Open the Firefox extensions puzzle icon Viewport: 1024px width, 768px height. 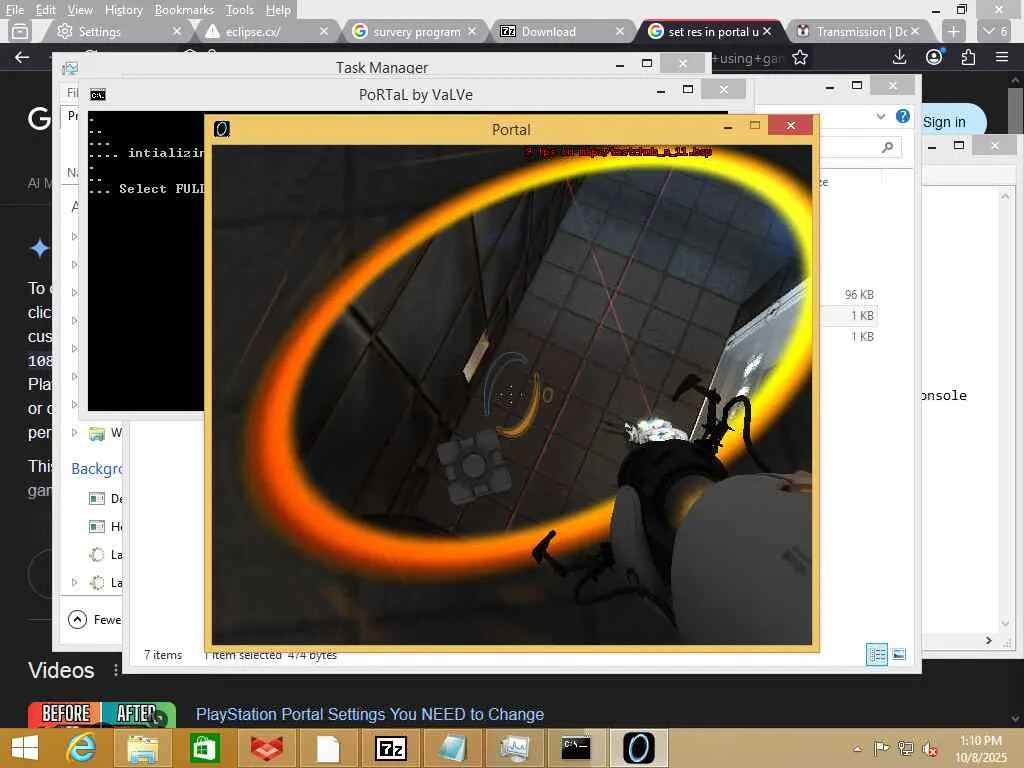(x=968, y=57)
